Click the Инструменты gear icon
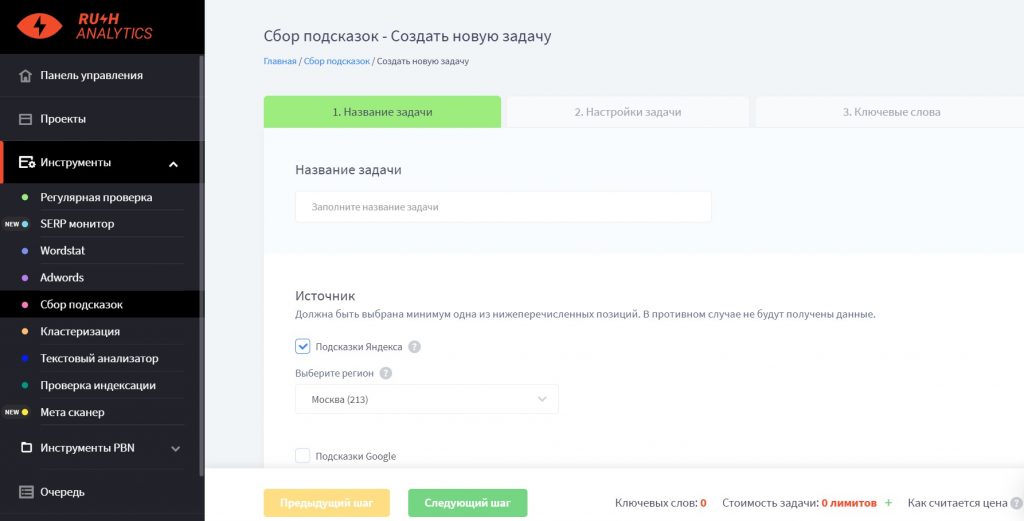The image size is (1024, 521). [x=27, y=163]
